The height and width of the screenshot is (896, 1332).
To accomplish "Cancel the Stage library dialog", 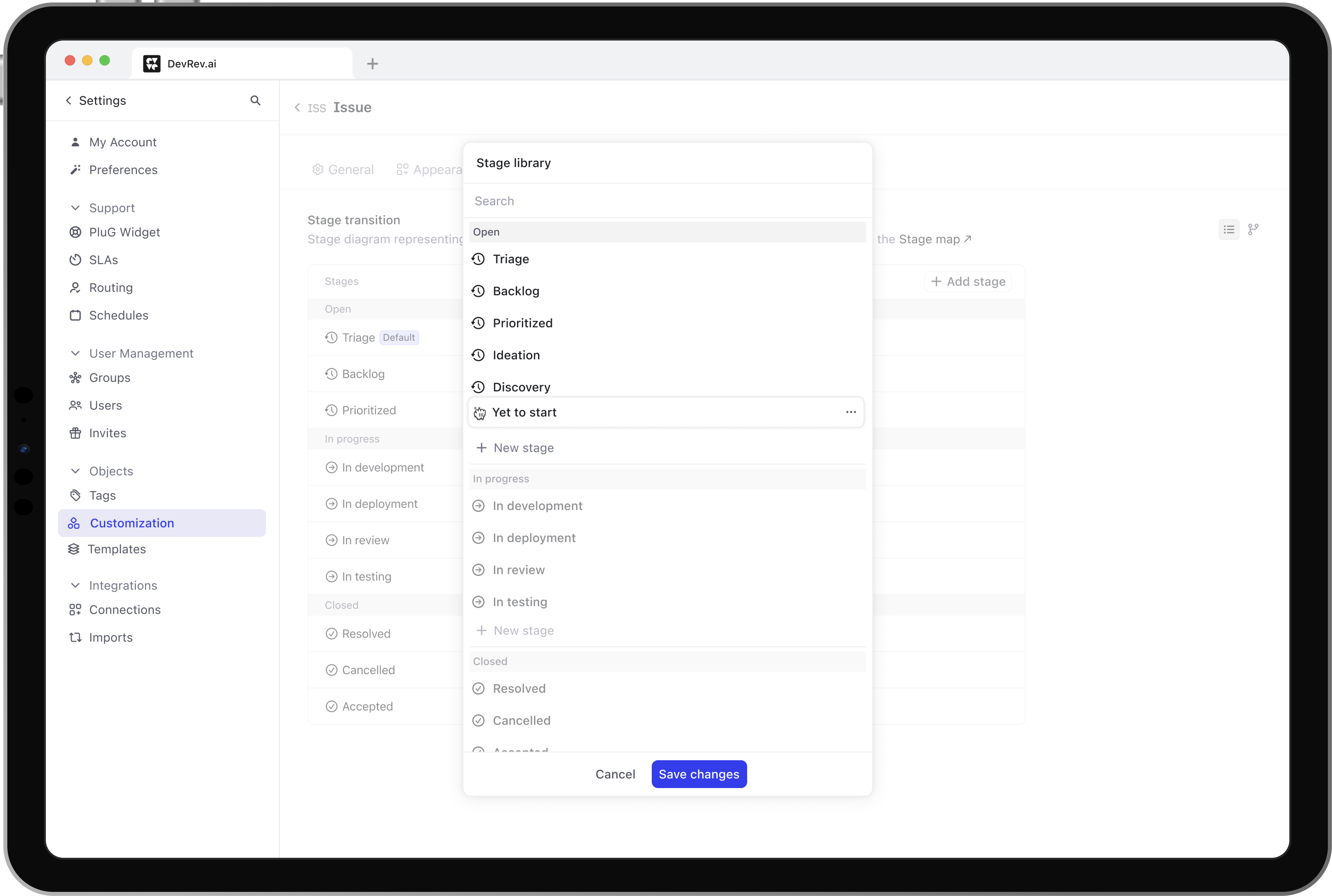I will tap(615, 774).
